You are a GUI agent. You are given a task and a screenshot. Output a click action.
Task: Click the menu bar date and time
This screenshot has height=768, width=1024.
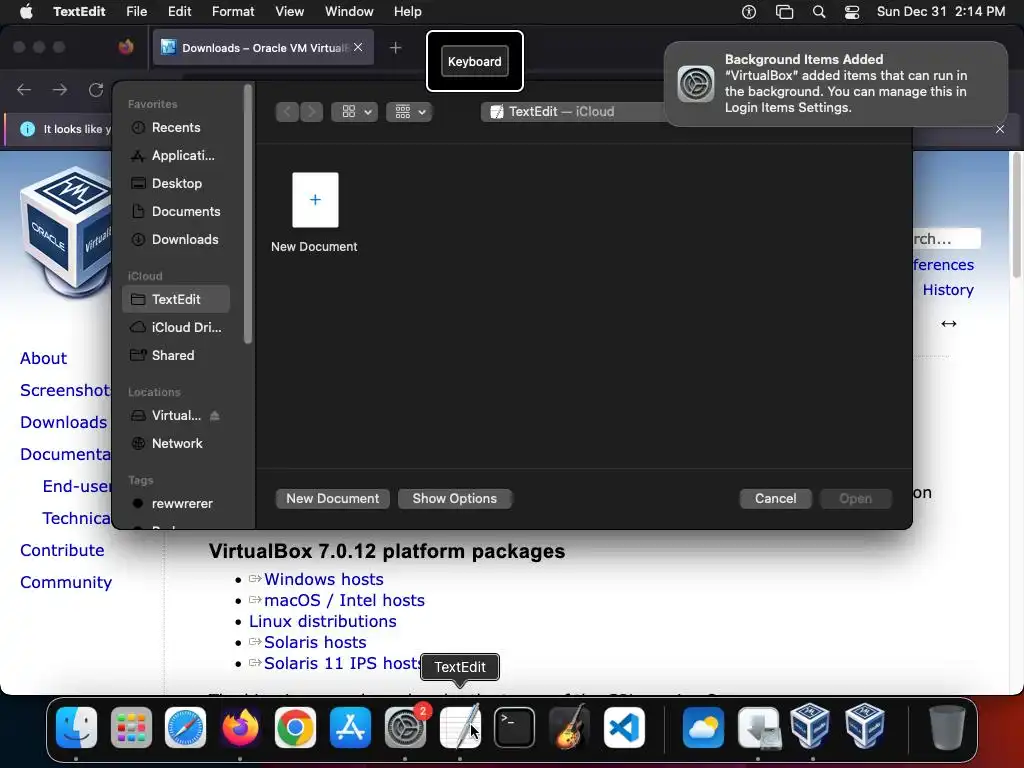tap(940, 11)
